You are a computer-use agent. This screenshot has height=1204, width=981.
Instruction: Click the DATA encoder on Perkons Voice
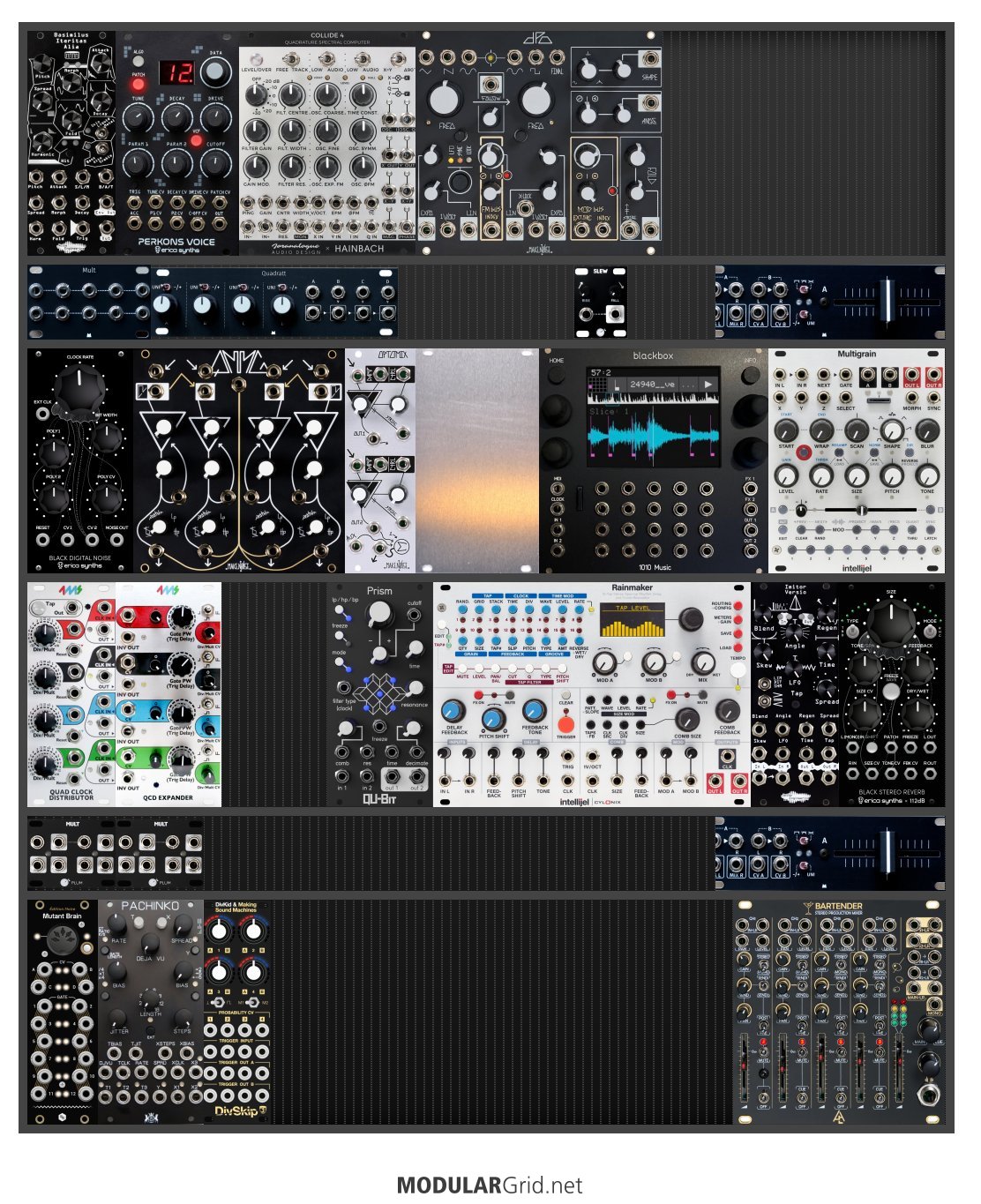215,73
